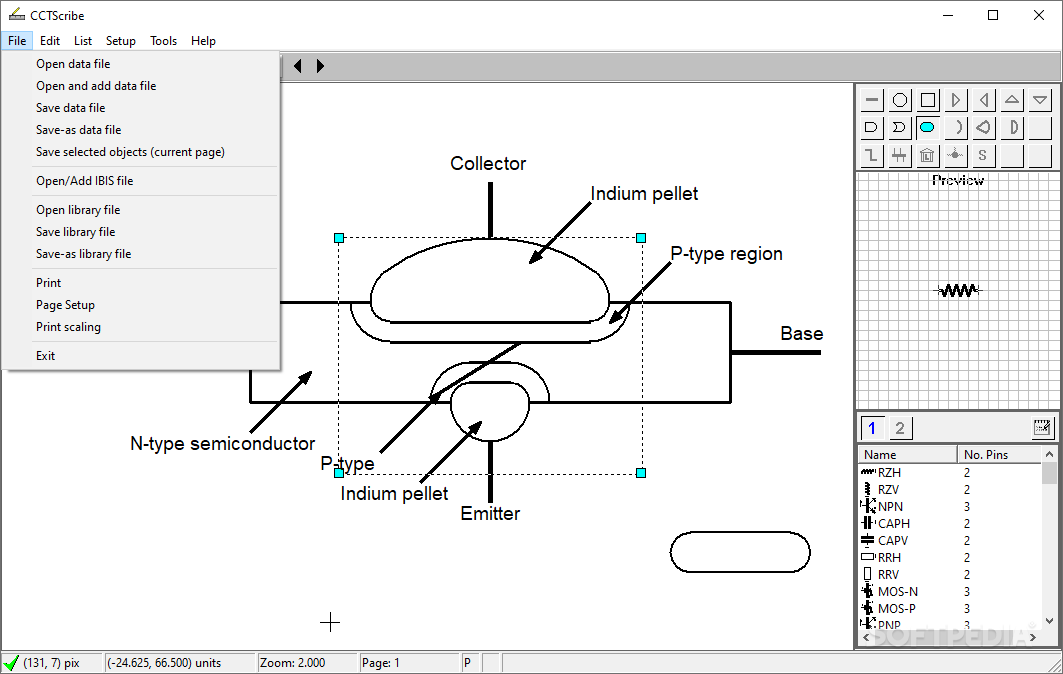Viewport: 1063px width, 674px height.
Task: Choose Print from File menu
Action: (141, 283)
